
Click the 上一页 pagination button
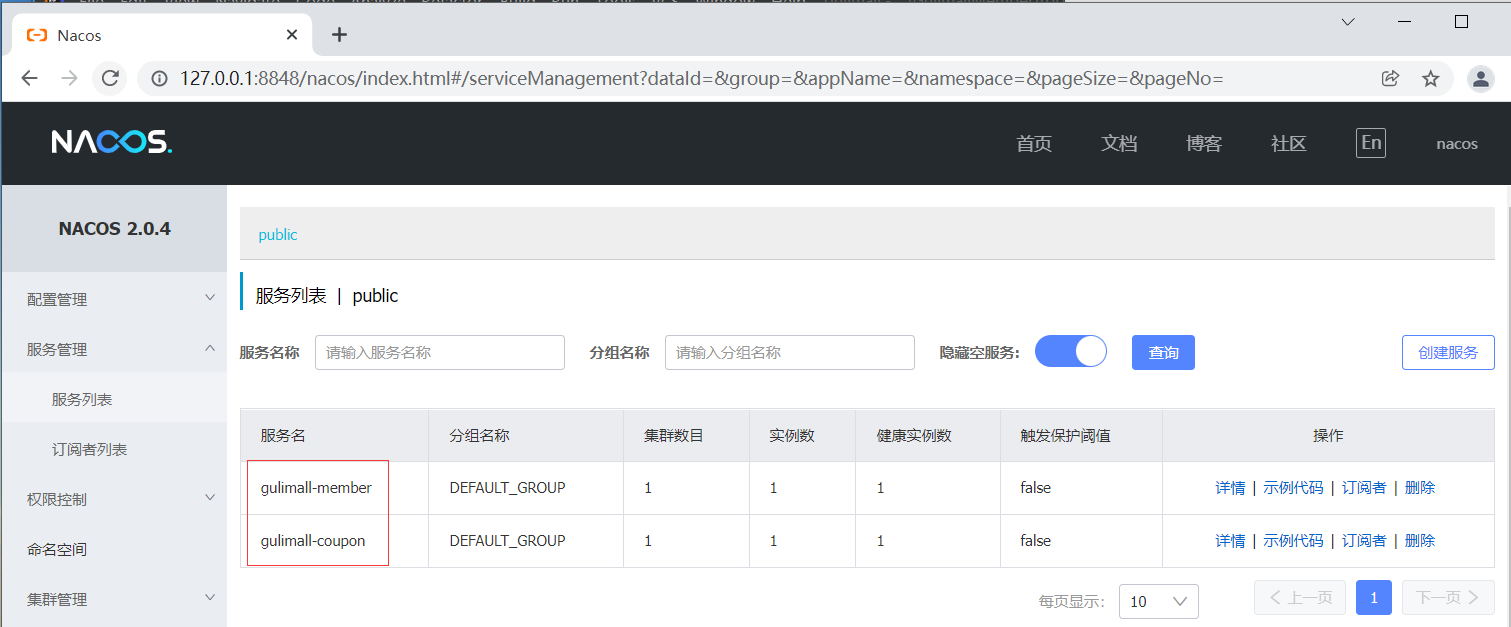point(1300,597)
